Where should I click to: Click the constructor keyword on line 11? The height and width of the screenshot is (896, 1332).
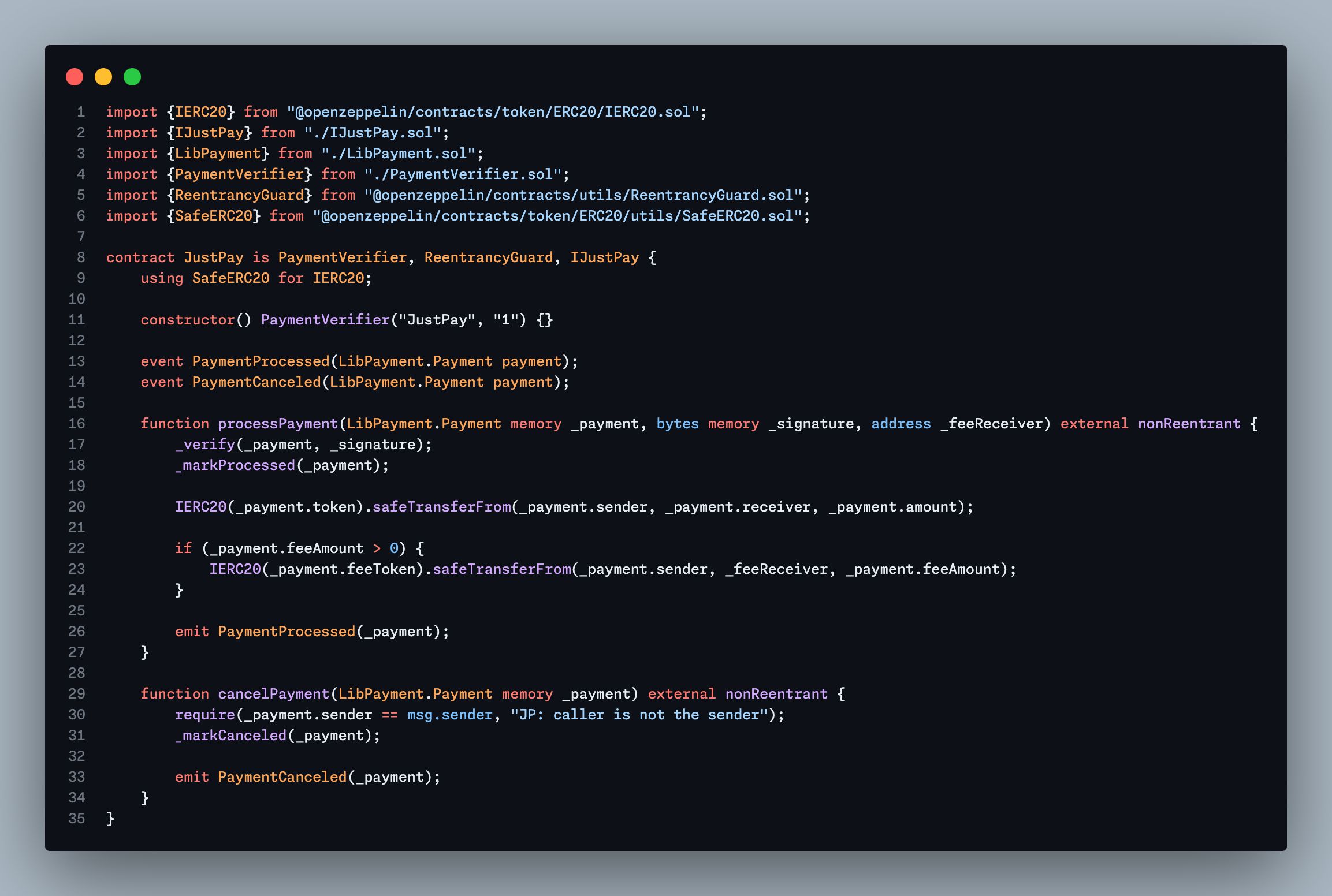point(188,320)
